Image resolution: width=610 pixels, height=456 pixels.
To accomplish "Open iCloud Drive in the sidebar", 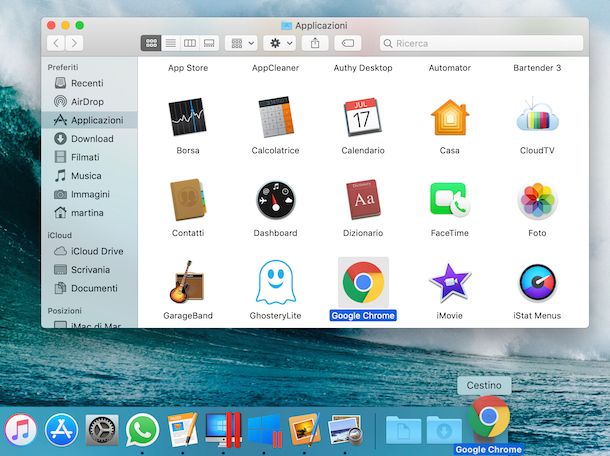I will (x=89, y=251).
